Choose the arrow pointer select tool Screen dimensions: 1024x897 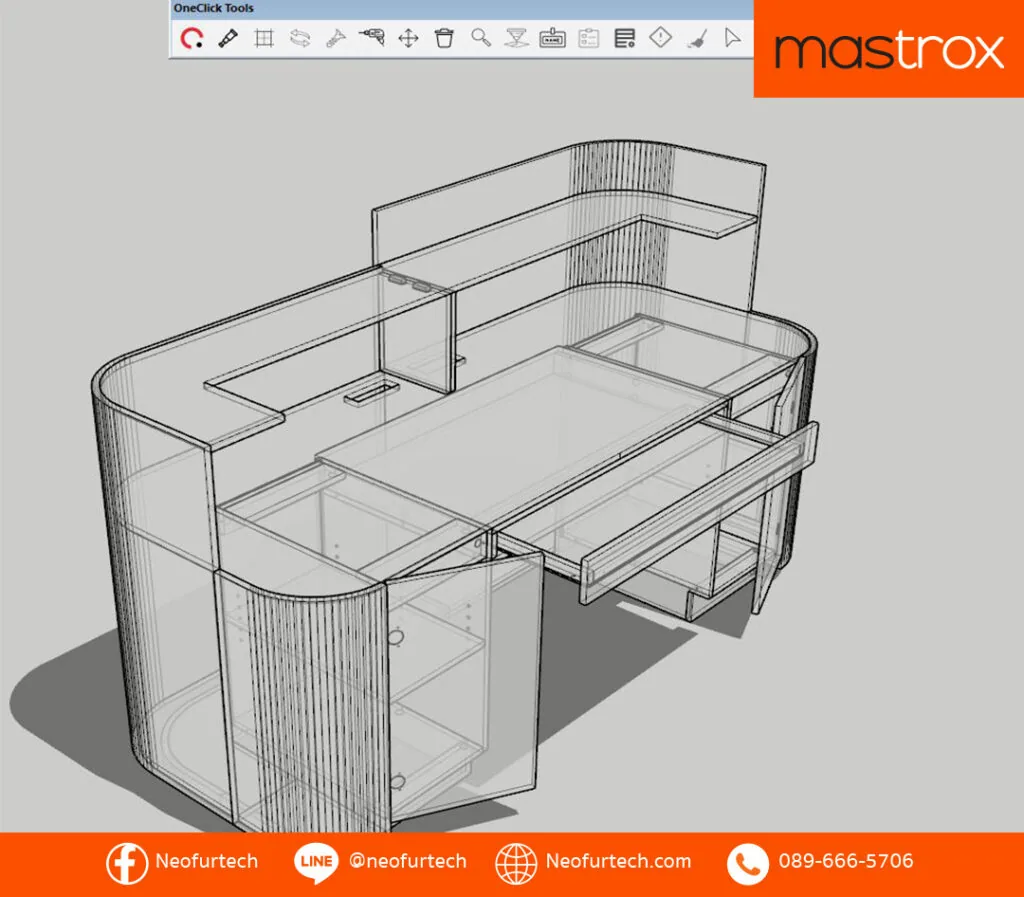tap(733, 38)
